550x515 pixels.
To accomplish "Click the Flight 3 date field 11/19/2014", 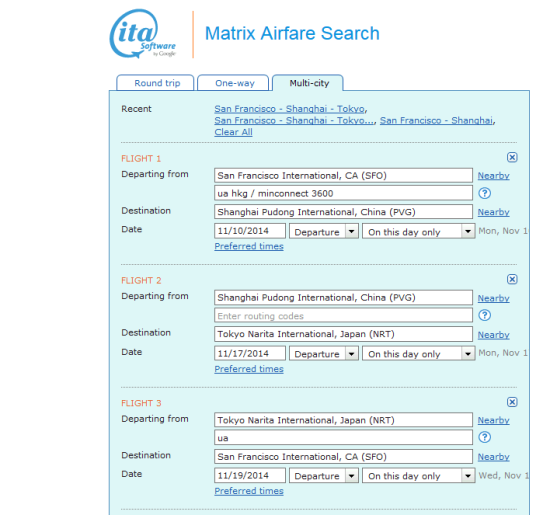I will click(x=250, y=476).
